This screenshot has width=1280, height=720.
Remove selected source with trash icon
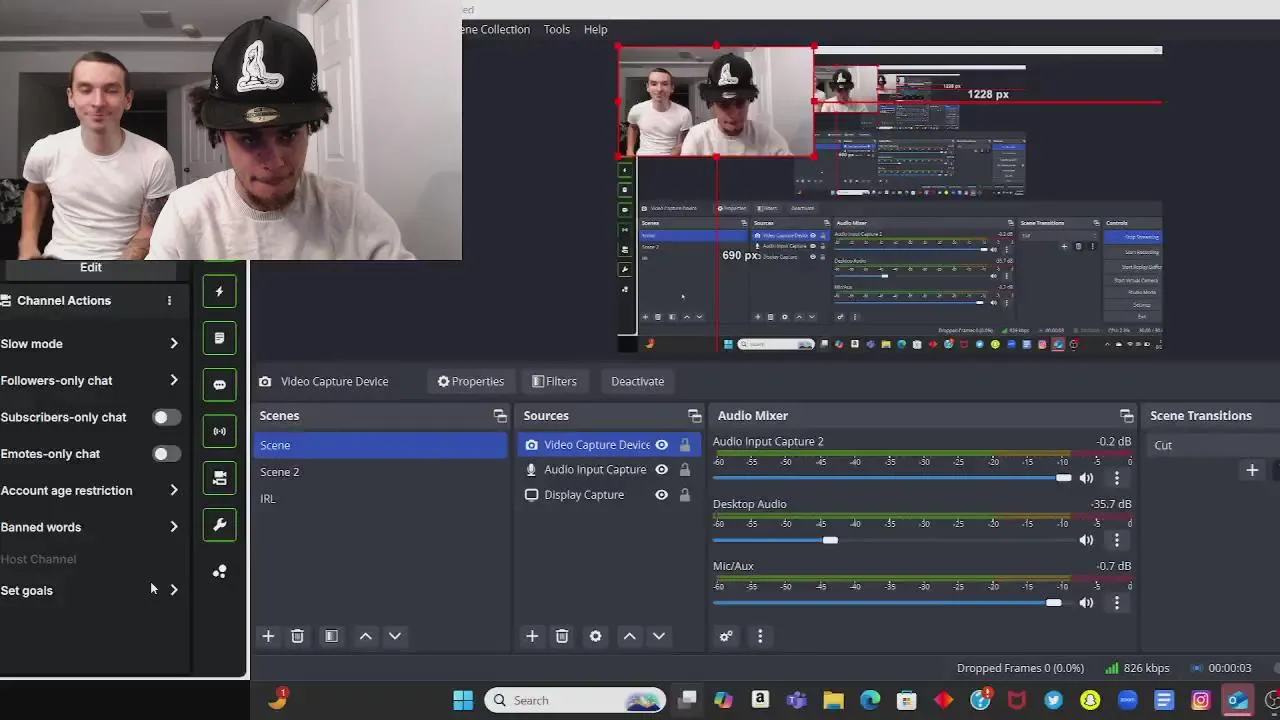tap(562, 636)
